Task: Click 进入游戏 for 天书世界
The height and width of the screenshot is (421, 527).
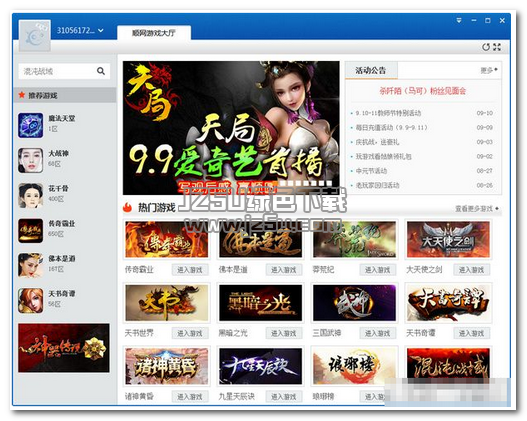Action: [190, 333]
